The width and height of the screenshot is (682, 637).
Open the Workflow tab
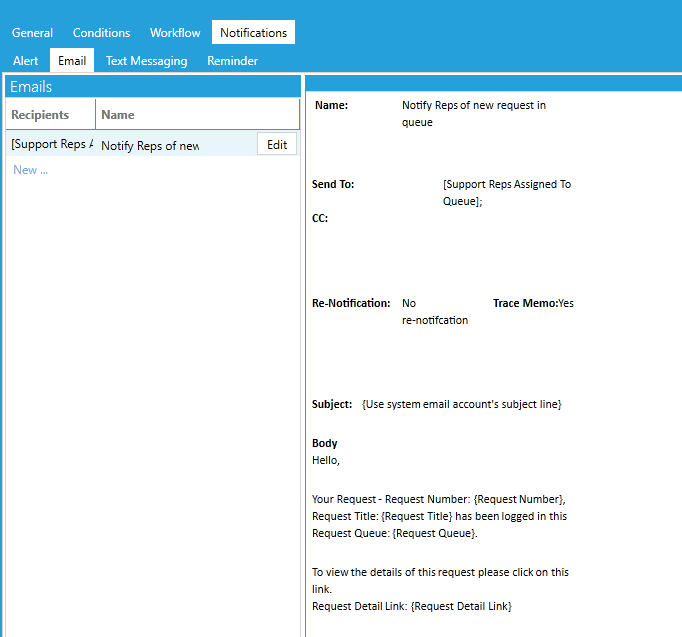click(x=175, y=33)
